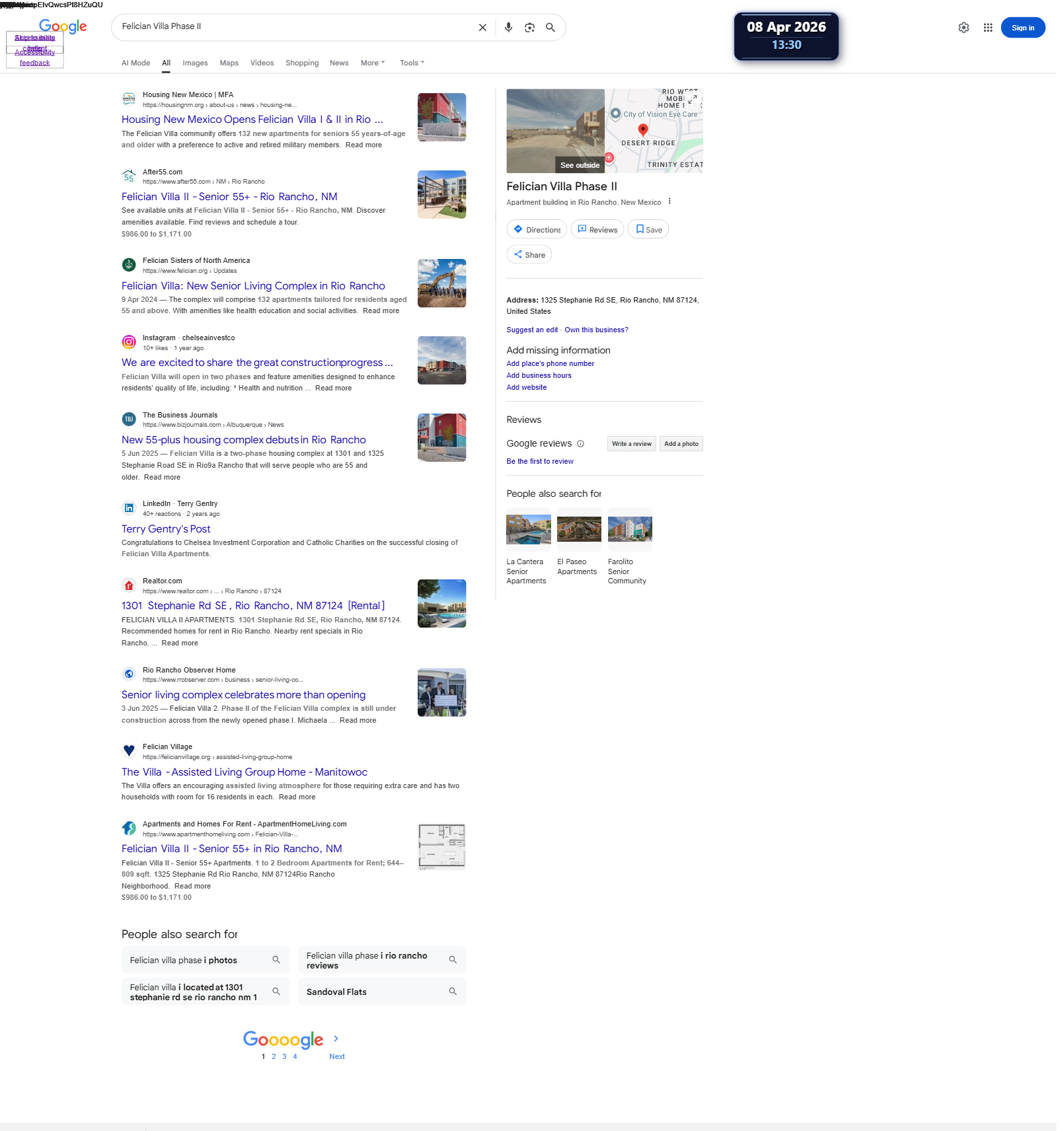Viewport: 1064px width, 1131px height.
Task: Open the See outside street view photo
Action: click(x=555, y=131)
